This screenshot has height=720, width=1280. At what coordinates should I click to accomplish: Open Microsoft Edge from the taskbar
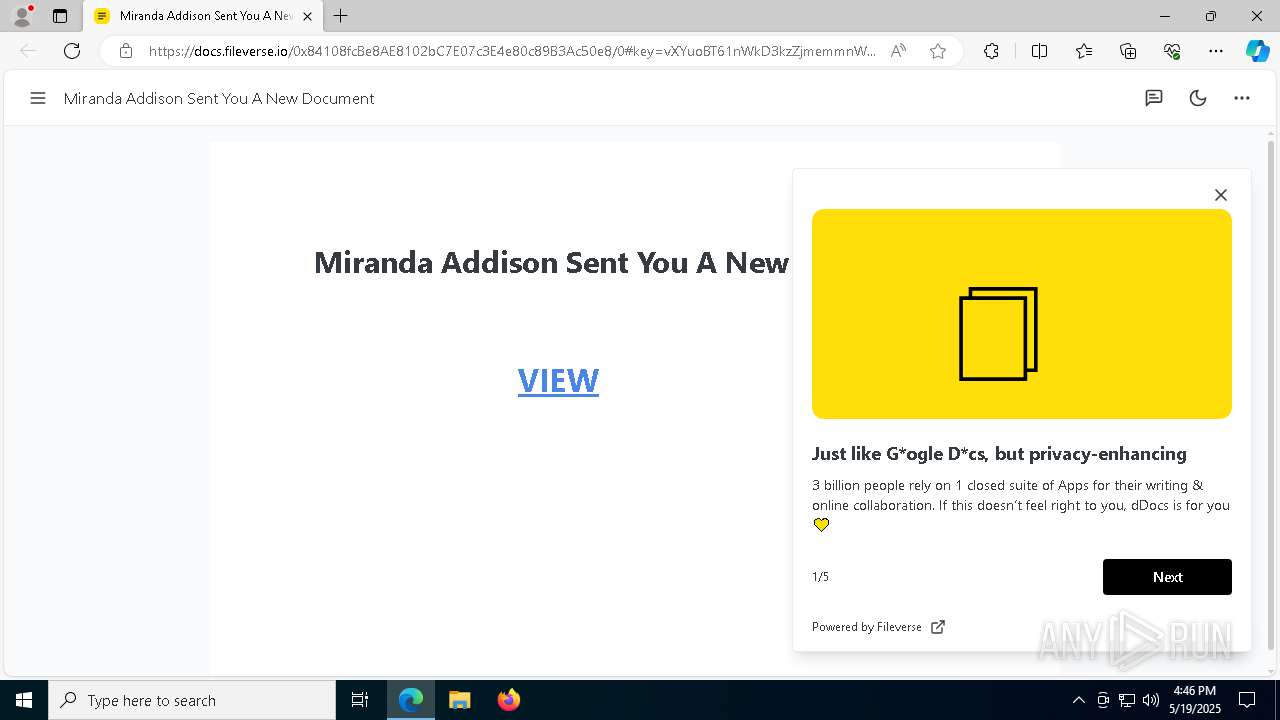pos(411,700)
